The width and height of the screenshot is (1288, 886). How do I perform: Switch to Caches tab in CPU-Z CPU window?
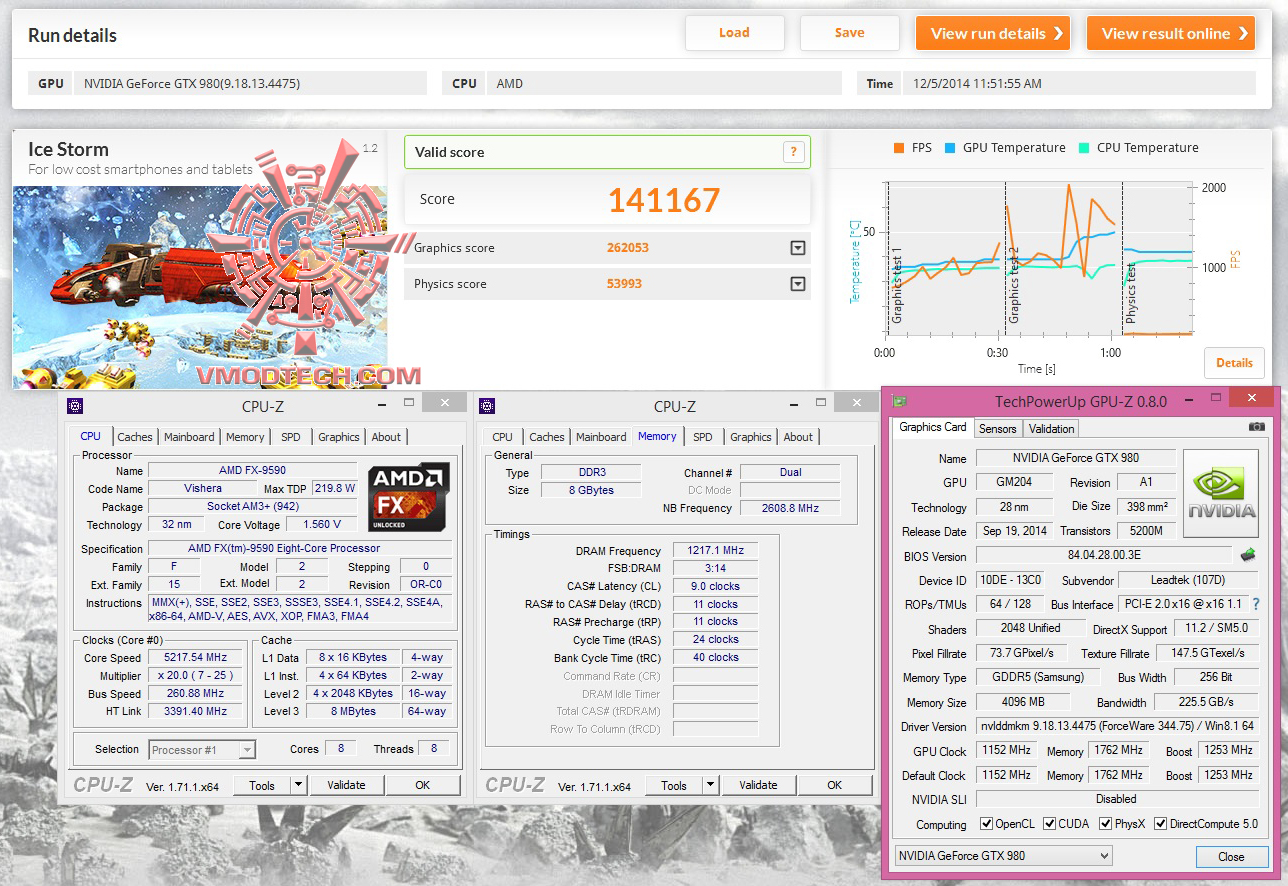coord(135,437)
